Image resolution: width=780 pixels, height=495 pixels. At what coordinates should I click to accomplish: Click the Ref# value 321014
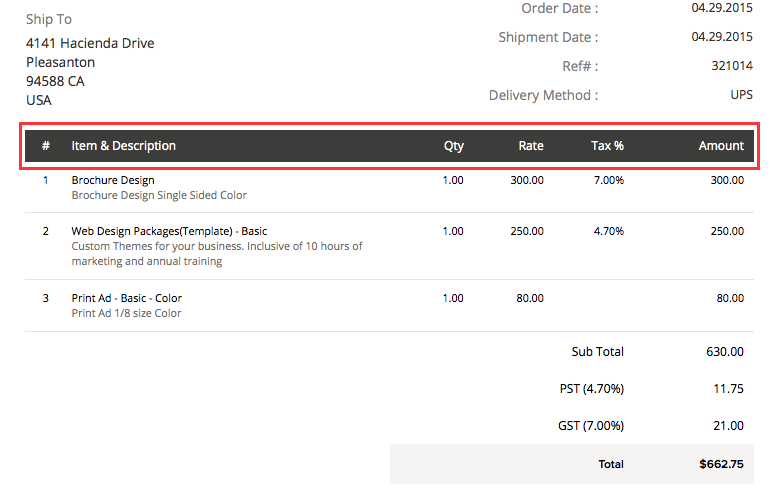732,66
